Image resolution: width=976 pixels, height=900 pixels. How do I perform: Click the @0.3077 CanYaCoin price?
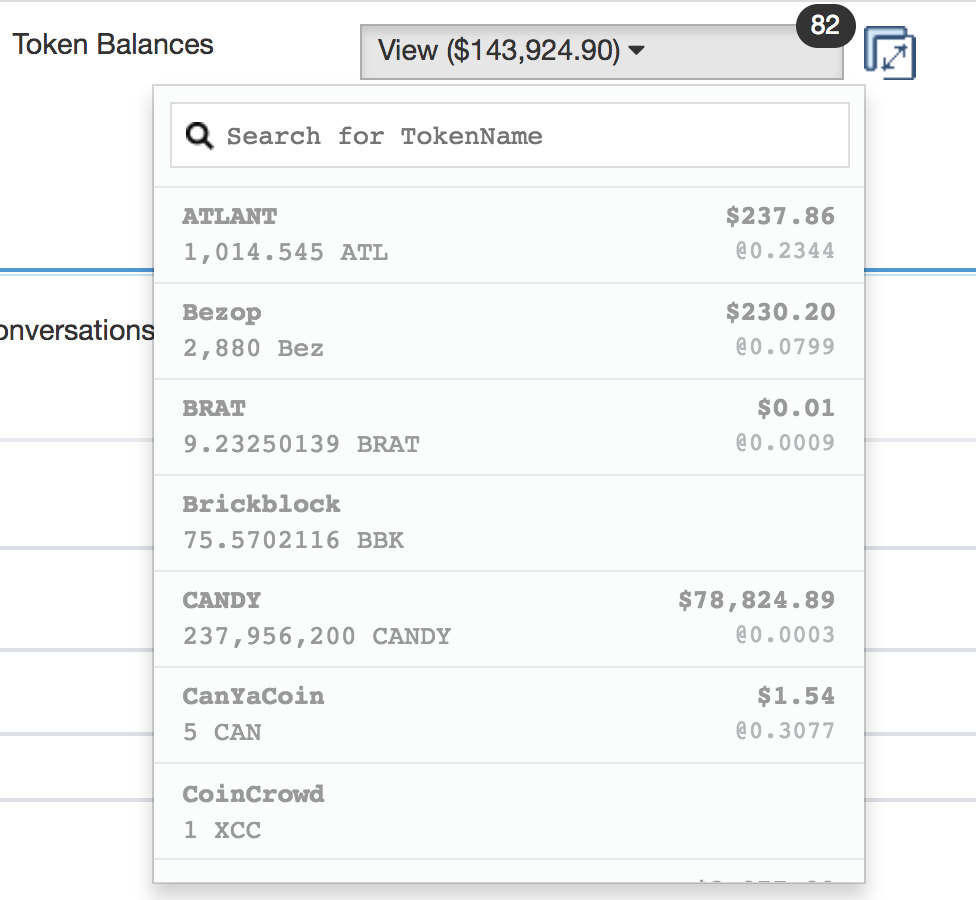click(785, 731)
